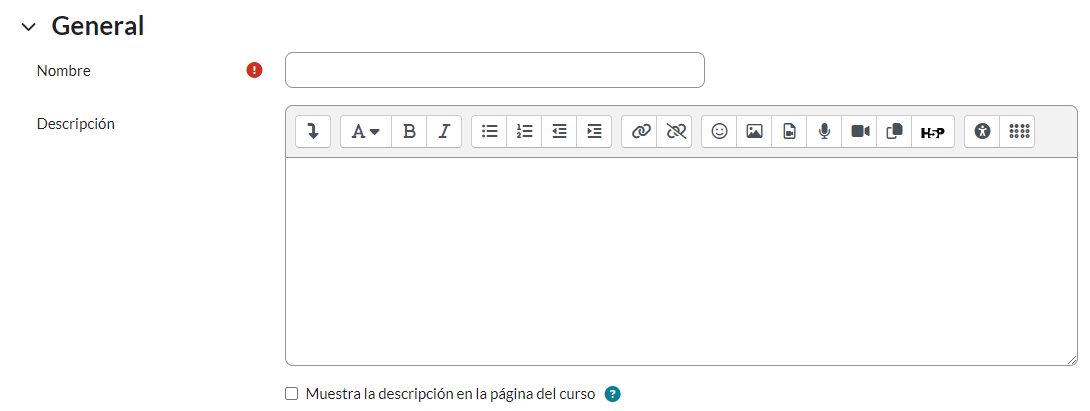Open the paragraph styles dropdown
Viewport: 1090px width, 411px height.
pos(365,131)
